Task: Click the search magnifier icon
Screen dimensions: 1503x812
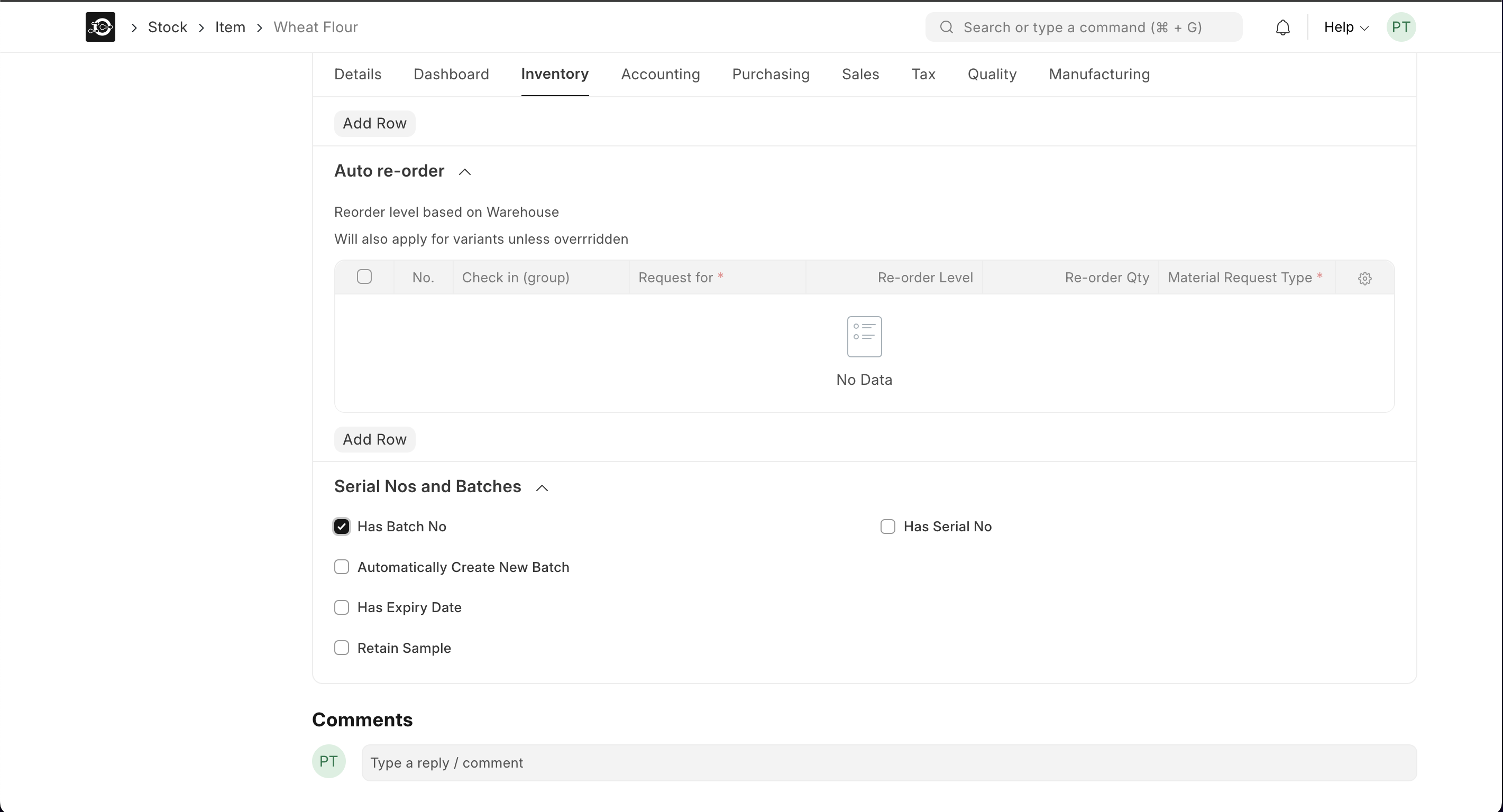Action: (946, 27)
